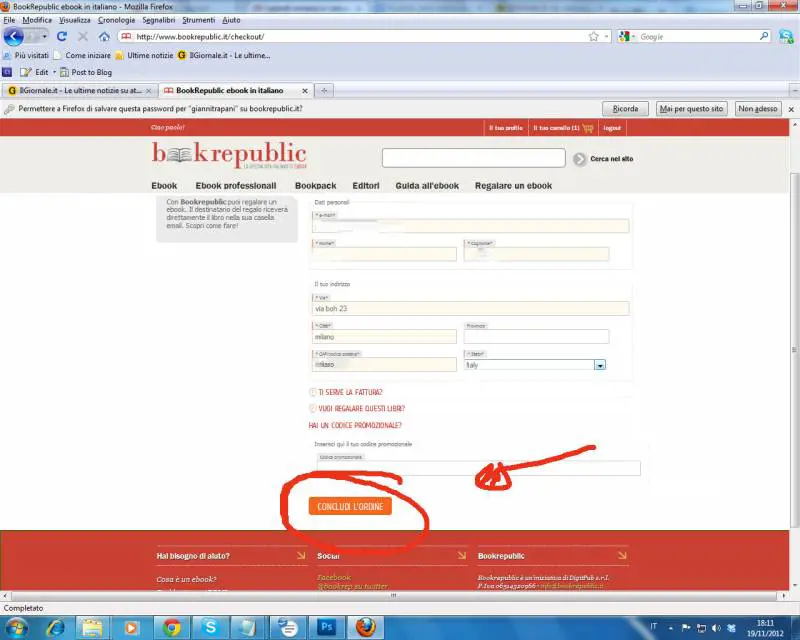Click Hai un codice promozionale link
Image resolution: width=800 pixels, height=640 pixels.
click(355, 425)
